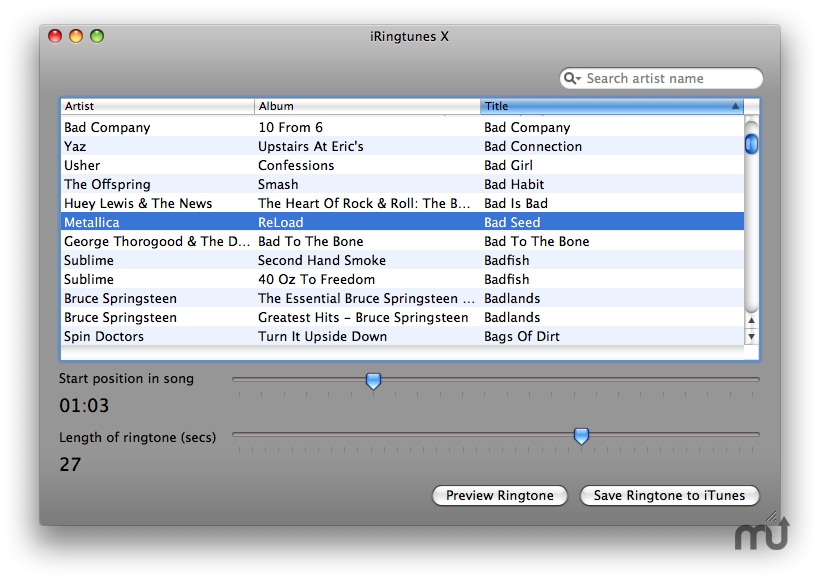Select the Spin Doctors Bags Of Dirt row
The width and height of the screenshot is (820, 580).
[x=402, y=336]
